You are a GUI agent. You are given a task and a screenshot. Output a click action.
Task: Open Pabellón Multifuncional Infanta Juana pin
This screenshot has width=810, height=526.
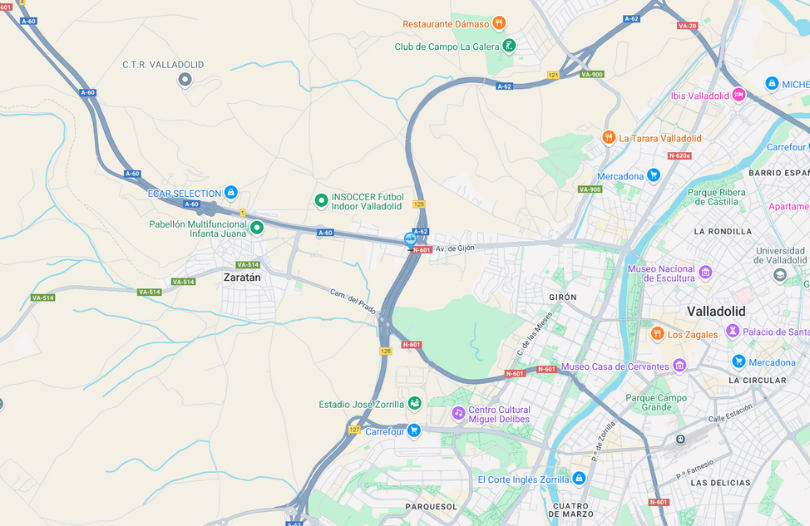click(257, 227)
